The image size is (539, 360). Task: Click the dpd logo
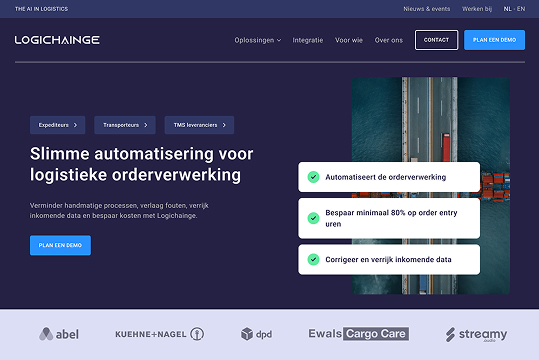pyautogui.click(x=256, y=334)
